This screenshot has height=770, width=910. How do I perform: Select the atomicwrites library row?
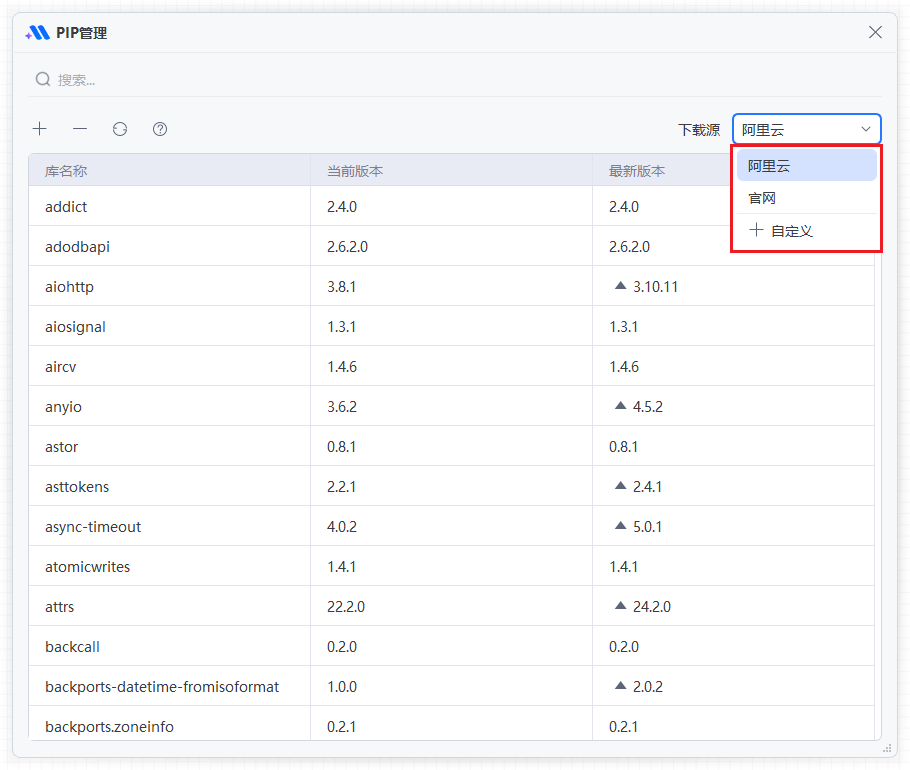(452, 567)
